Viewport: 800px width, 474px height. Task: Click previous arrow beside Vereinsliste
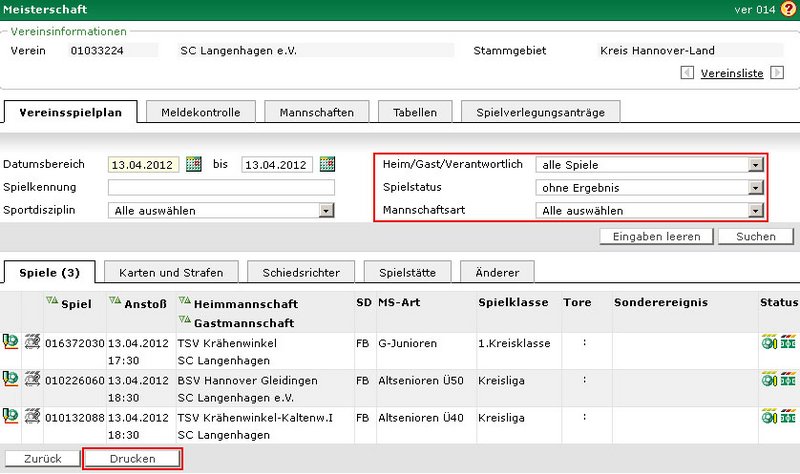coord(685,73)
